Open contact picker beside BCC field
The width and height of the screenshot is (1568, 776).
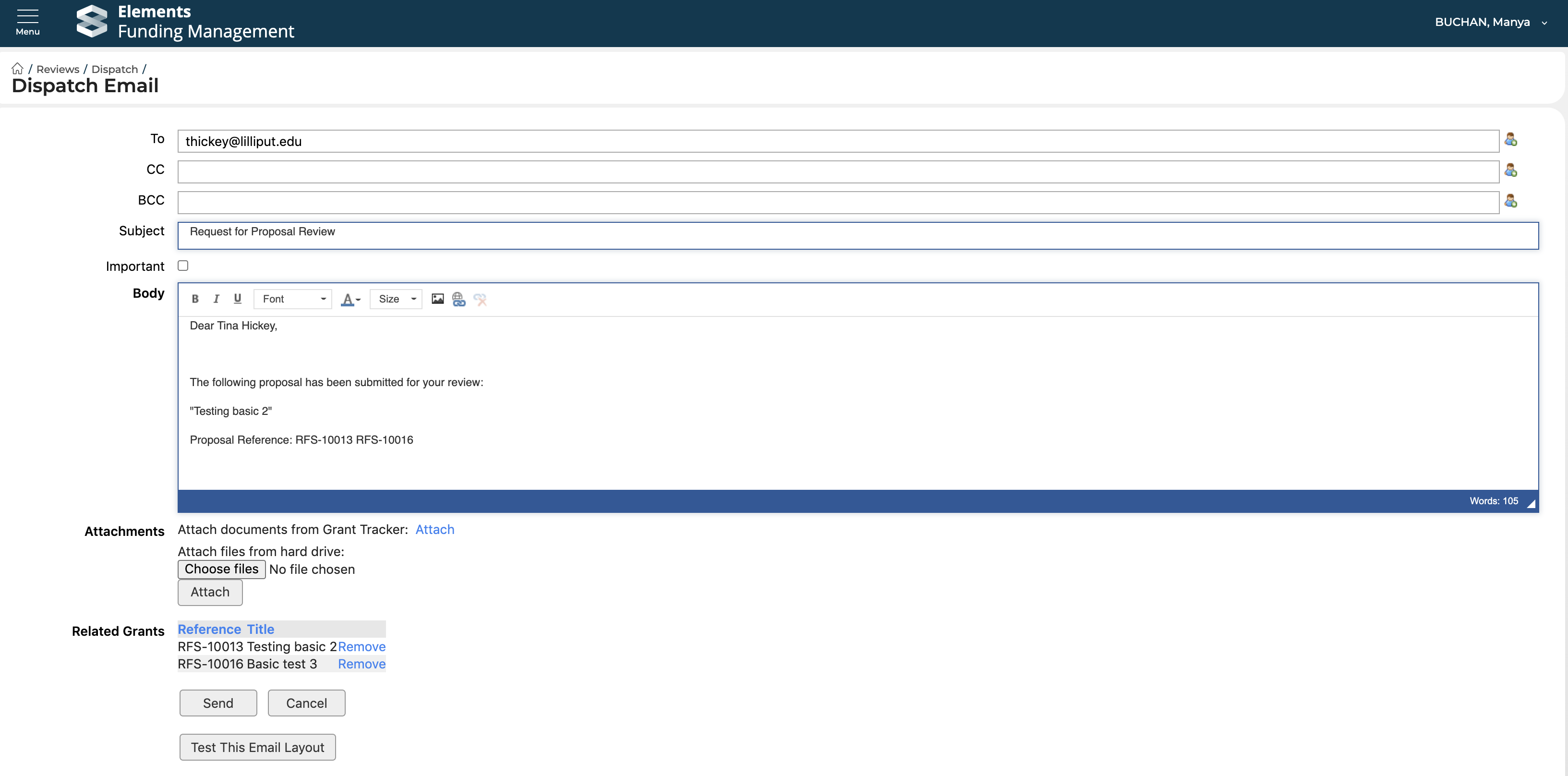[1510, 201]
